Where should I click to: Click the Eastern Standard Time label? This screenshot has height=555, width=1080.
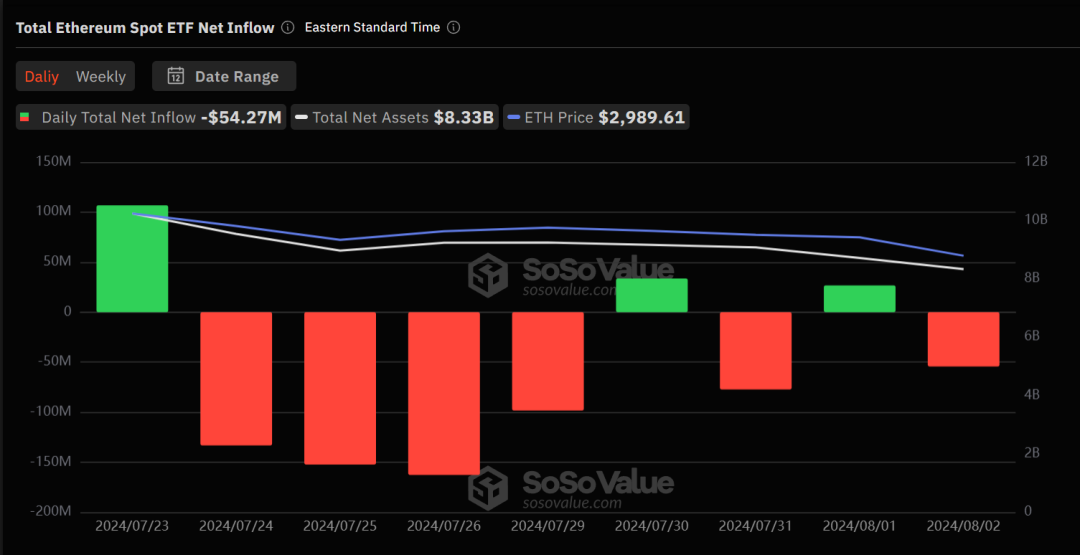[372, 28]
